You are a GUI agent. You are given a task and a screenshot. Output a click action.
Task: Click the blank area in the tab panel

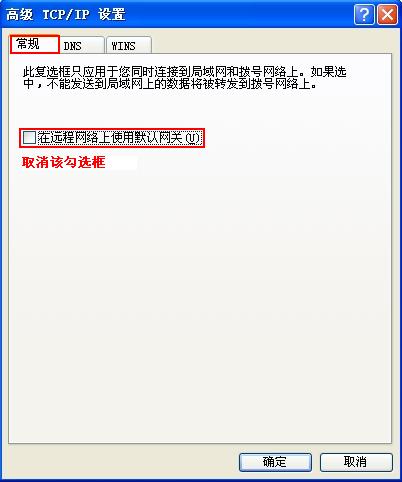tap(200, 300)
